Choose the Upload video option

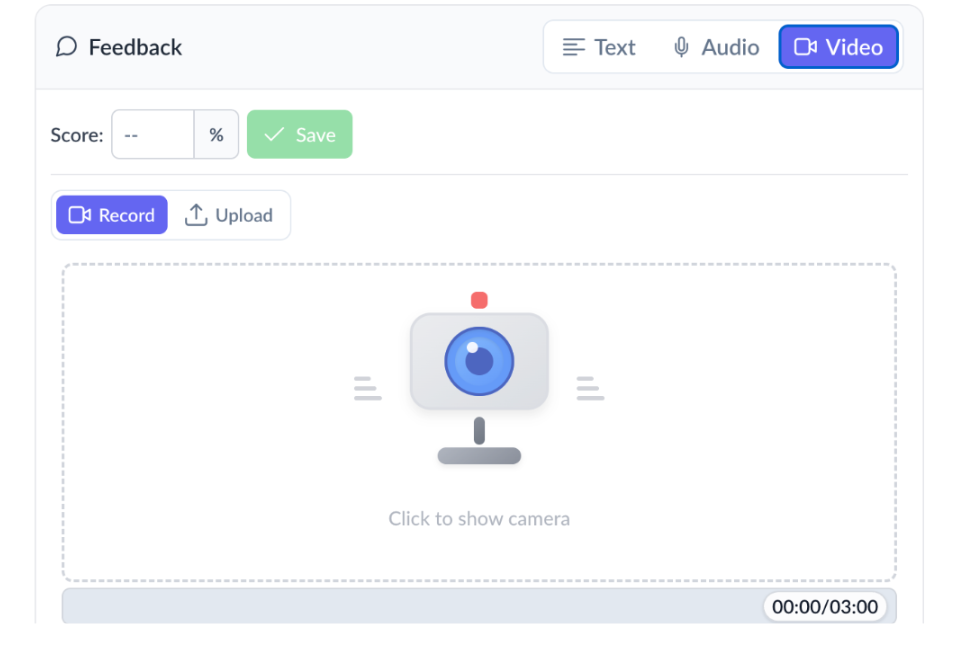[228, 215]
